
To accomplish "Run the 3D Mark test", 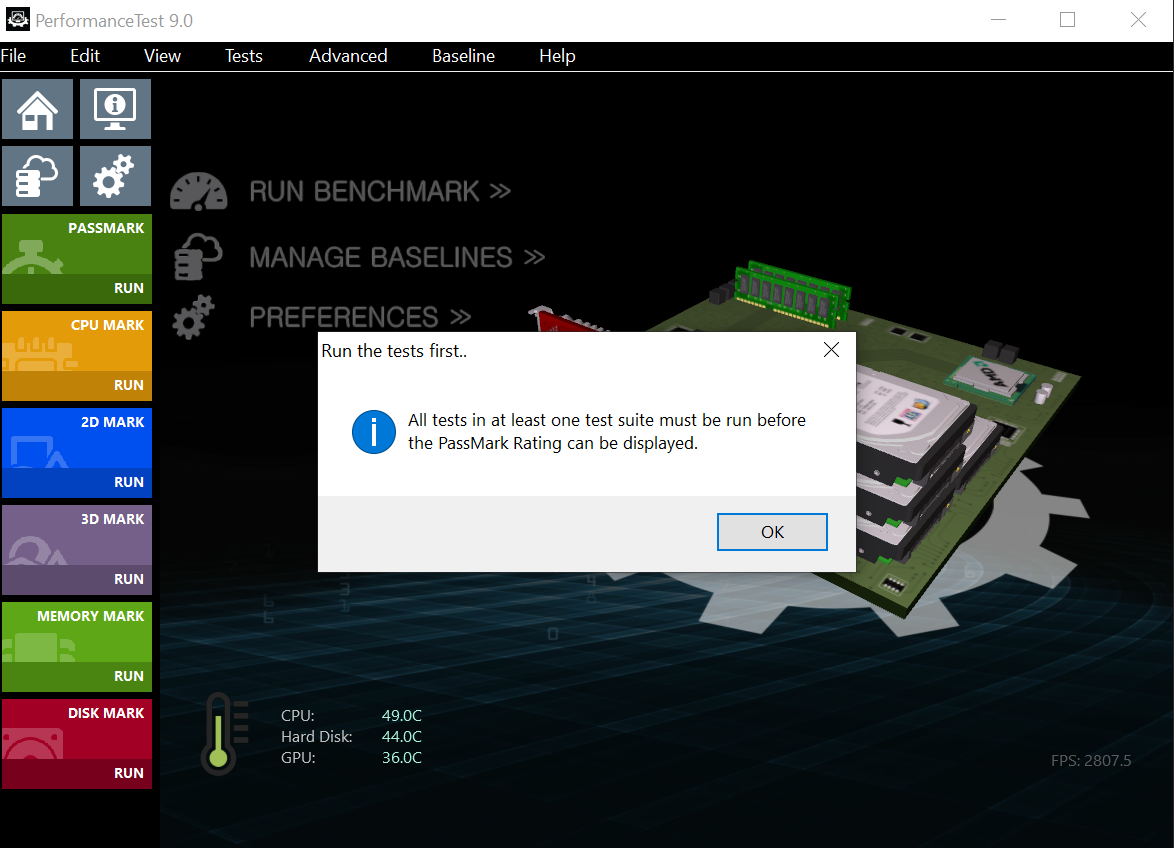I will click(x=77, y=579).
